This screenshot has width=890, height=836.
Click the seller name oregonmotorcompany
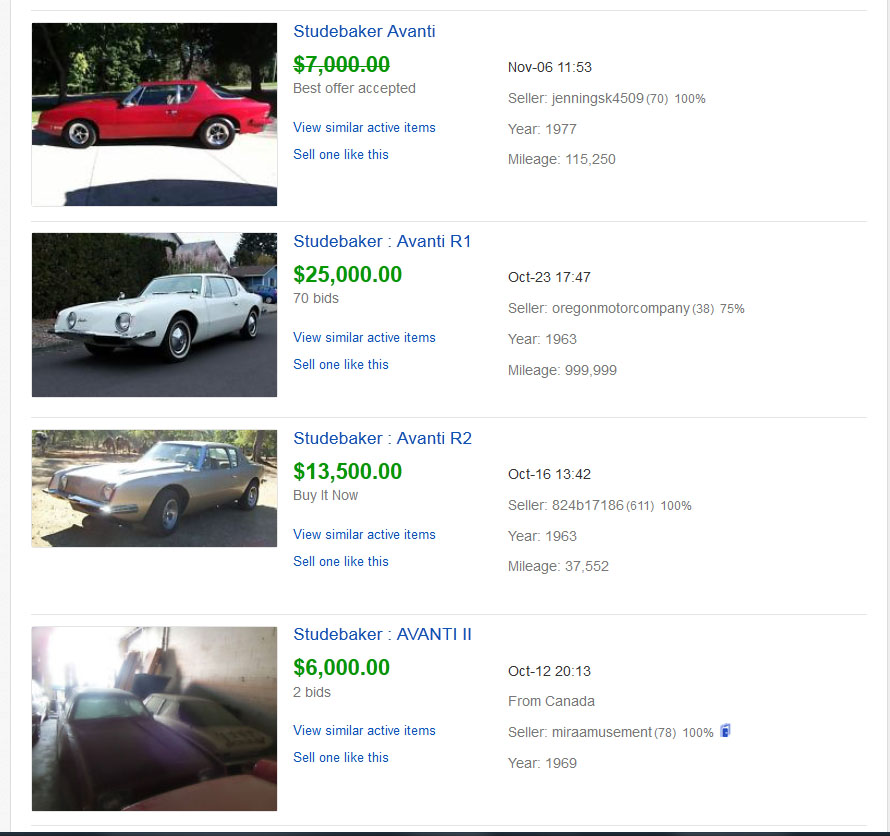(x=620, y=308)
